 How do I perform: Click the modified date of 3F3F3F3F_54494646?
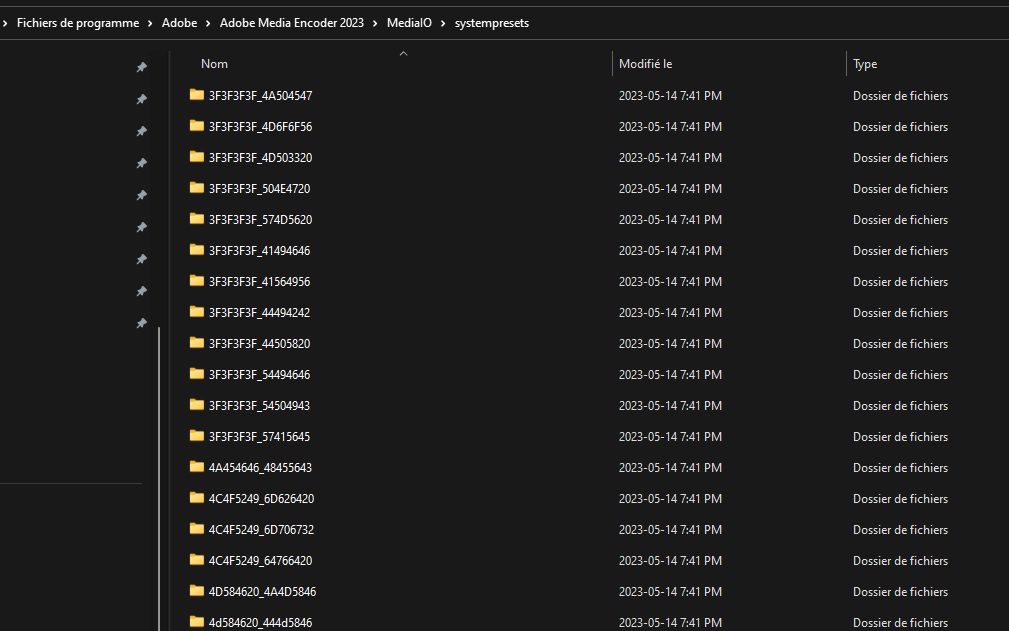click(x=671, y=374)
